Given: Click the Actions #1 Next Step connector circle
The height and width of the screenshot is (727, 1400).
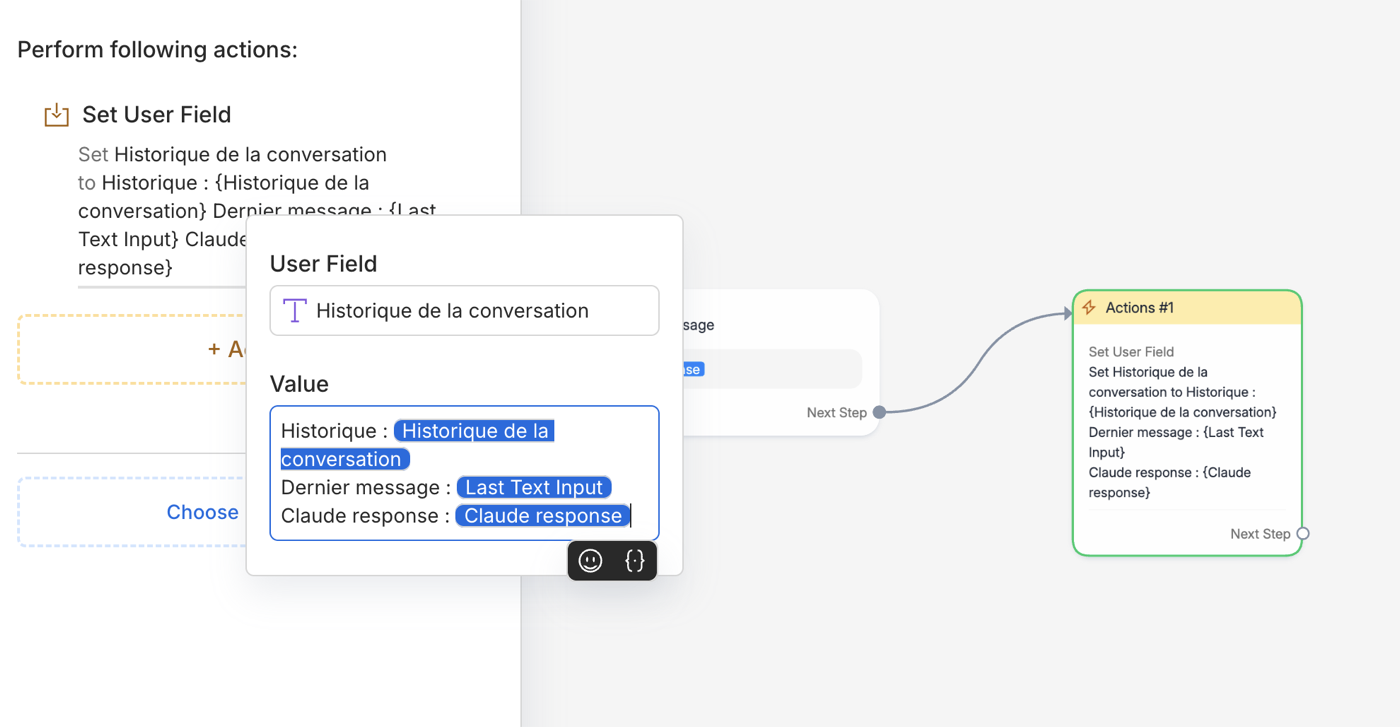Looking at the screenshot, I should click(1303, 534).
